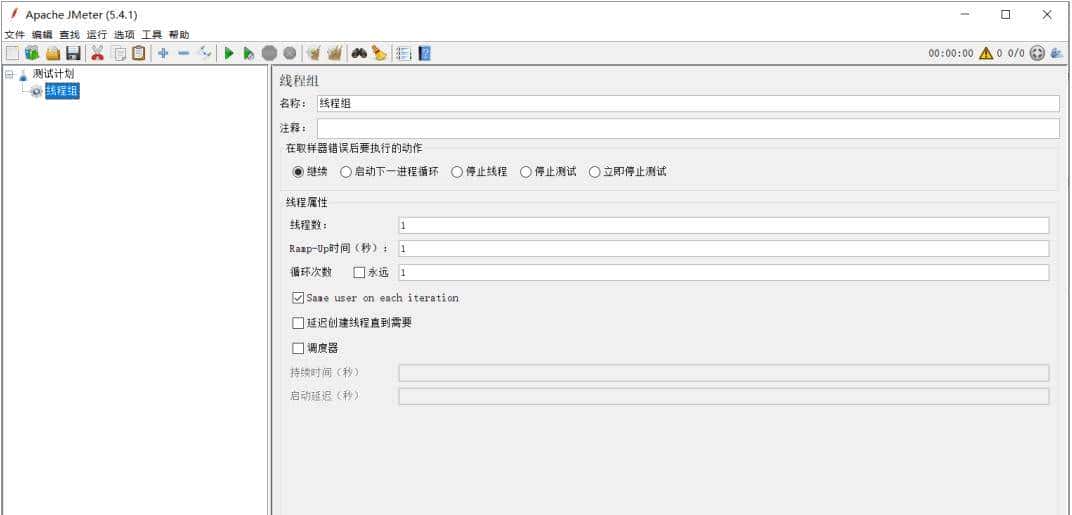This screenshot has height=515, width=1072.
Task: Click the 线程数 input field
Action: 723,226
